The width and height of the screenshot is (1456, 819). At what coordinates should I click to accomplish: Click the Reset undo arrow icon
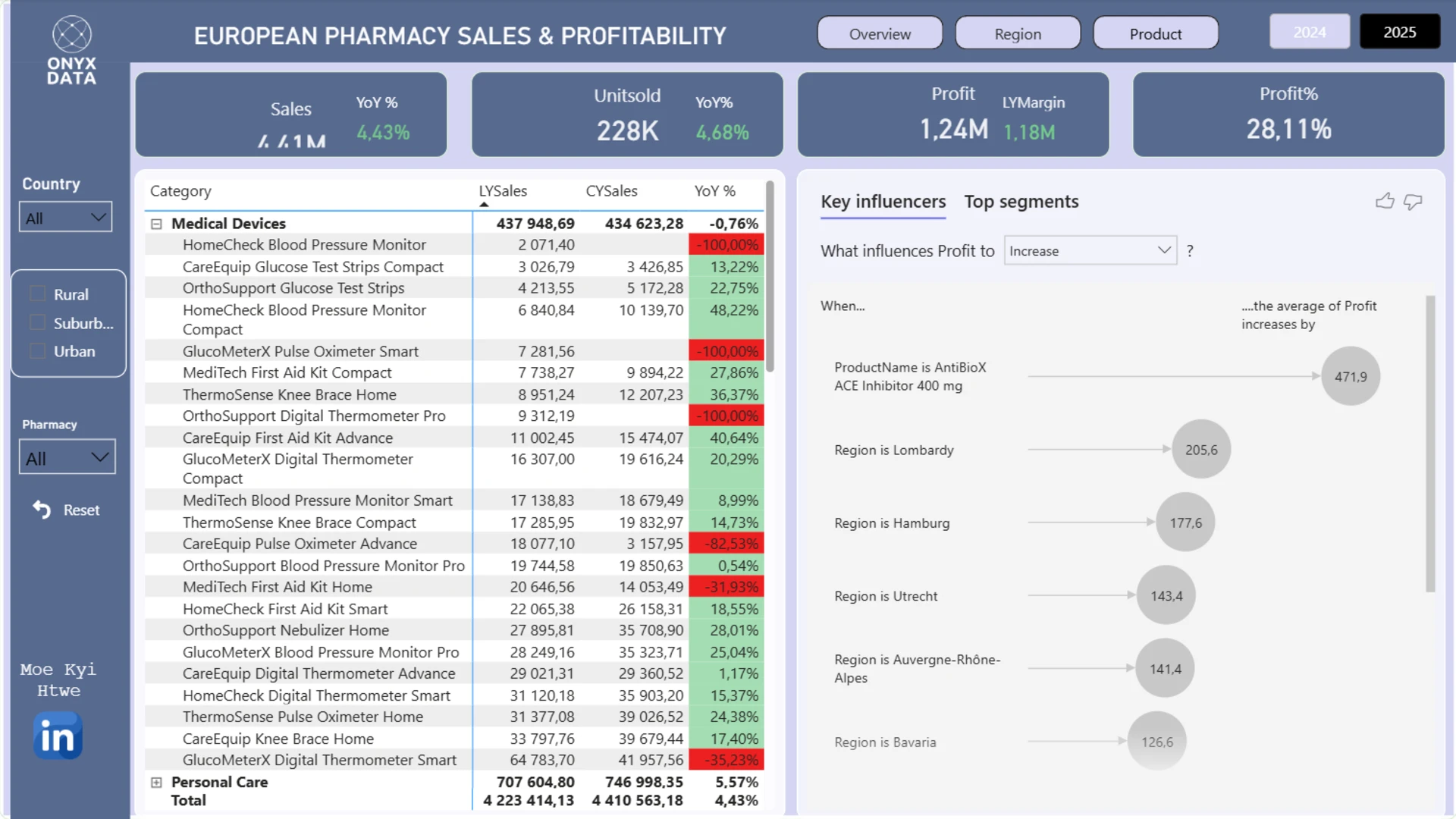point(42,510)
